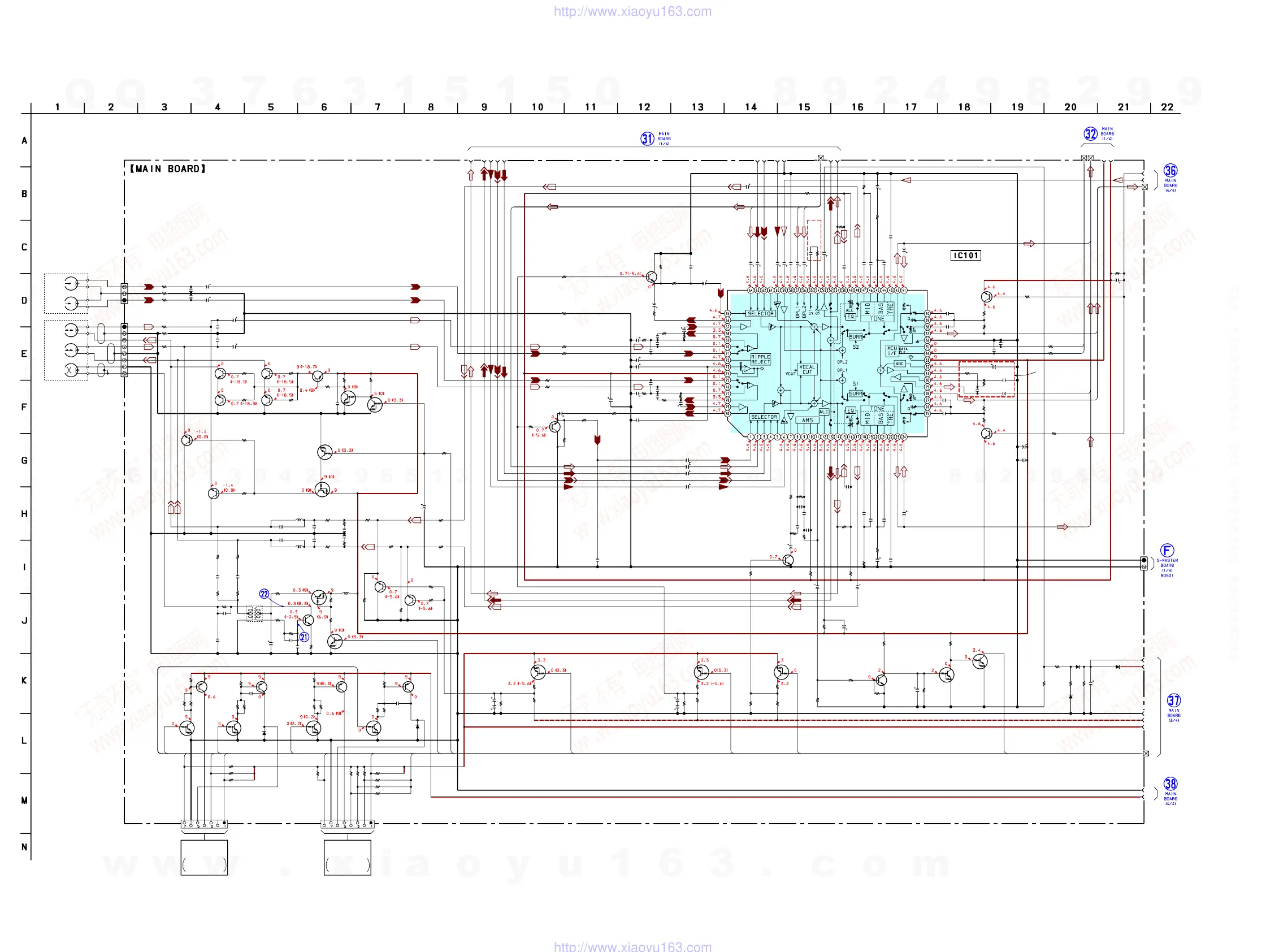Click the upper SELECTOR block in IC
Image resolution: width=1266 pixels, height=952 pixels.
pos(761,314)
